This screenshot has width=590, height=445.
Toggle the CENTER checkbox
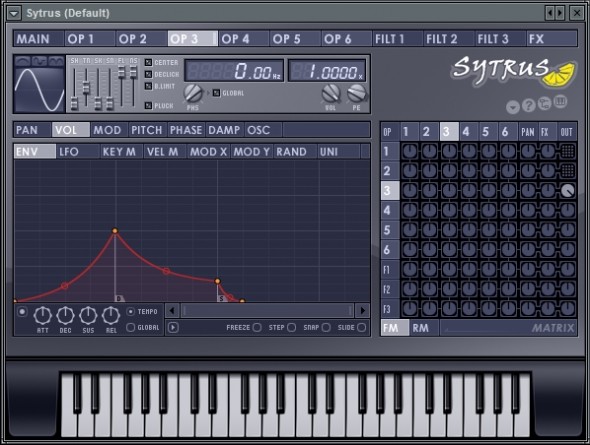[x=149, y=62]
